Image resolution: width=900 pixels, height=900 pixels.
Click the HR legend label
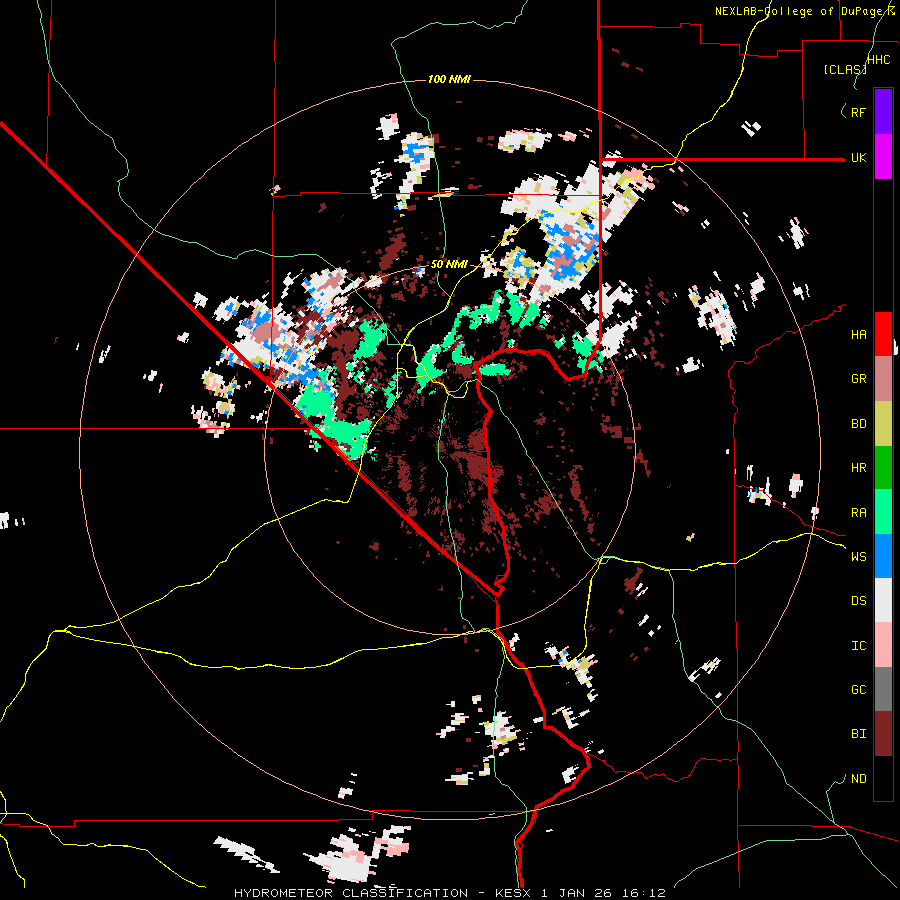pyautogui.click(x=858, y=468)
